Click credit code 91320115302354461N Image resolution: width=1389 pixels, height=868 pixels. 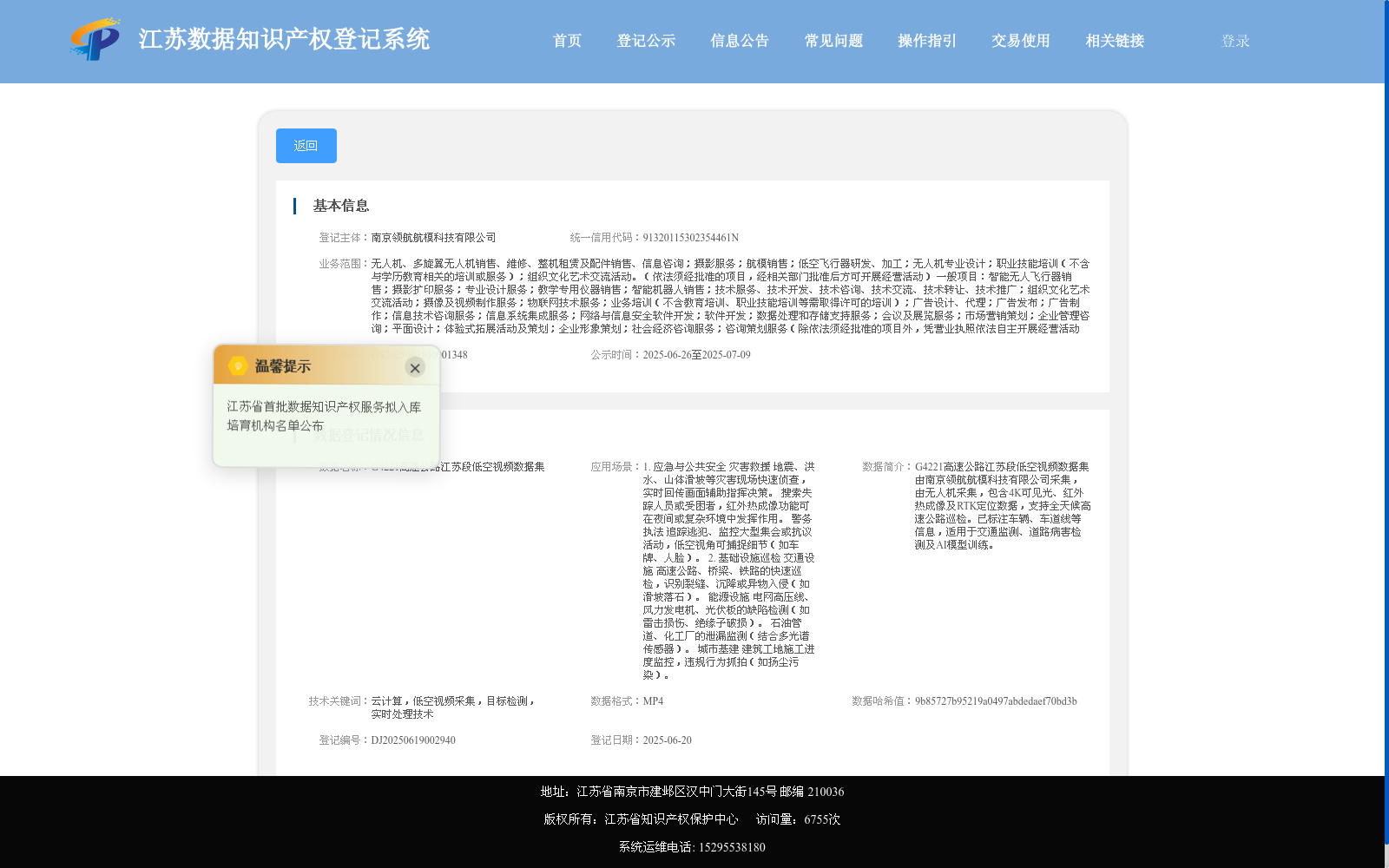point(690,238)
